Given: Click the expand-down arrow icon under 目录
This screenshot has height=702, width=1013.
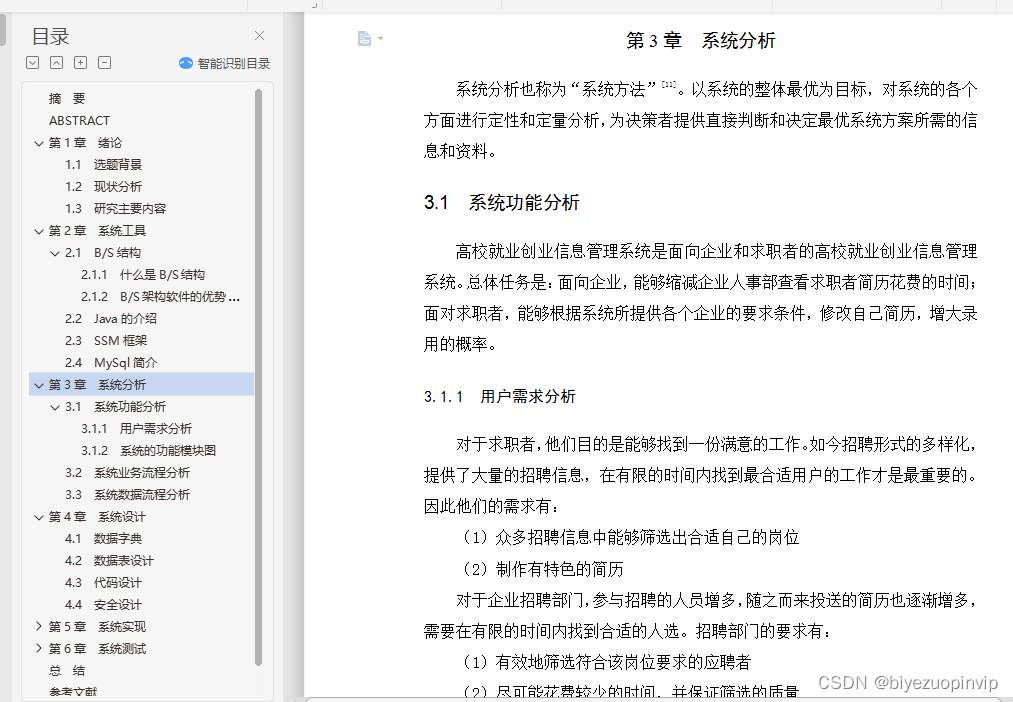Looking at the screenshot, I should click(x=33, y=63).
